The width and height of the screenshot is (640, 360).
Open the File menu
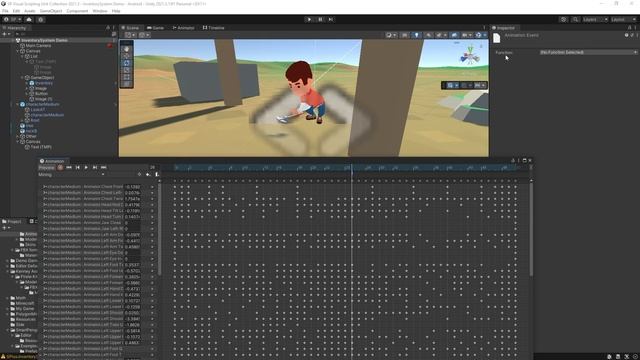pos(5,11)
